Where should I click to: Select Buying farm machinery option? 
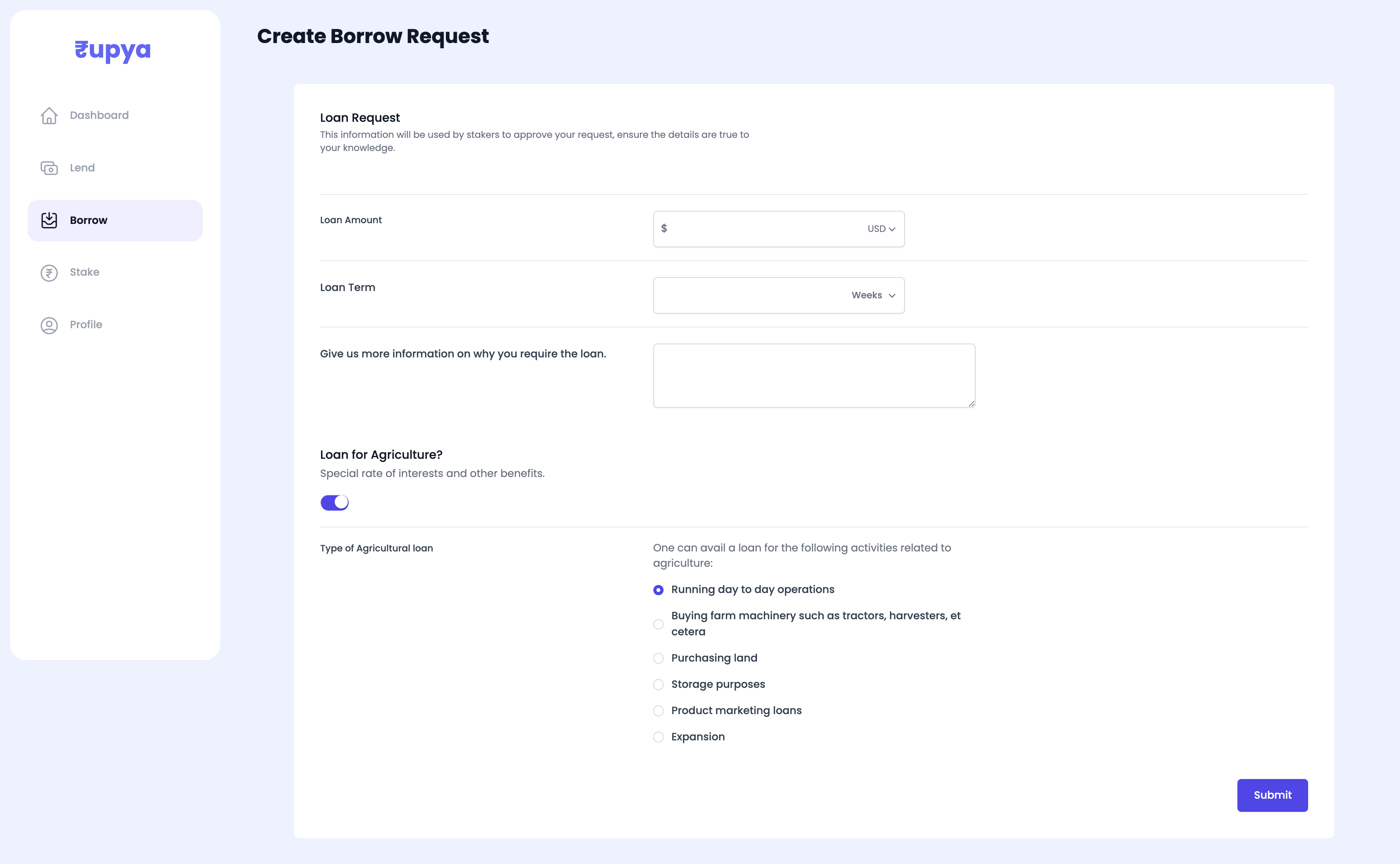[x=658, y=624]
